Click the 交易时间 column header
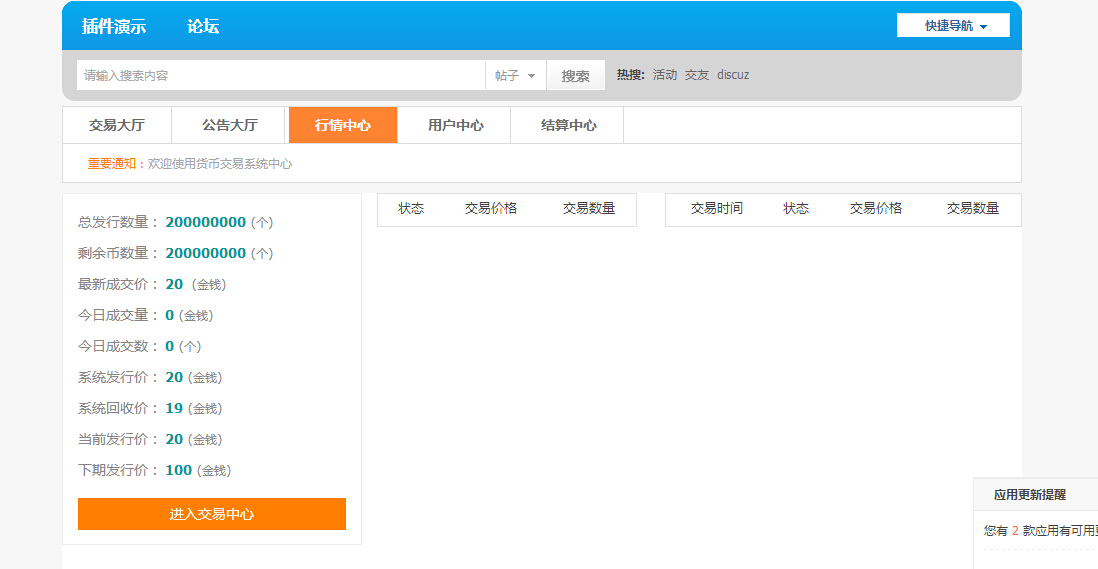Image resolution: width=1098 pixels, height=569 pixels. (716, 209)
